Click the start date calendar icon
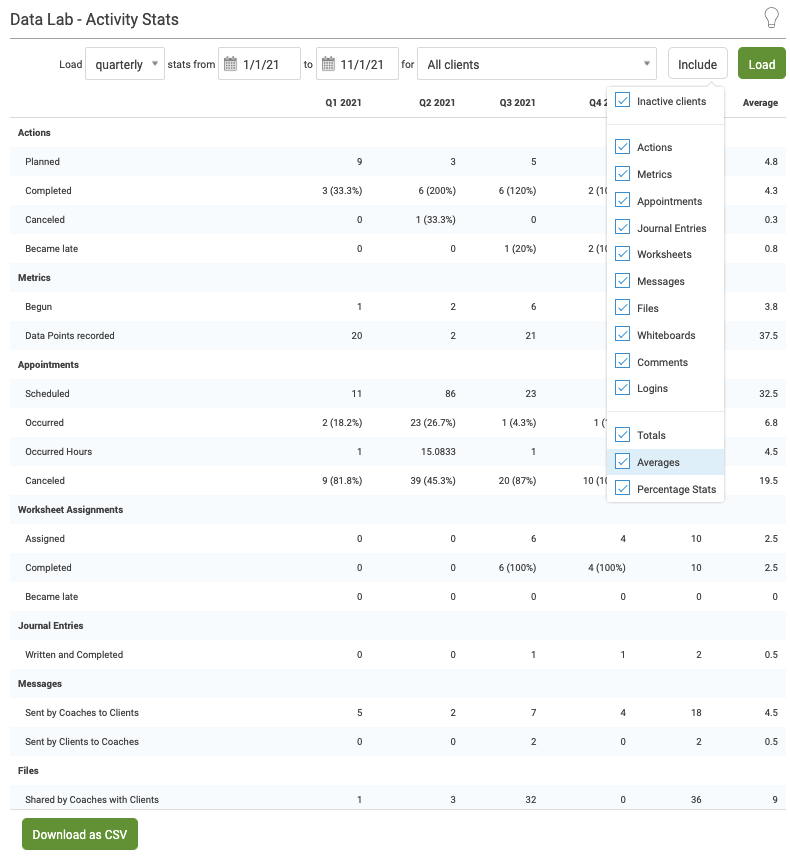This screenshot has width=790, height=856. pos(230,64)
